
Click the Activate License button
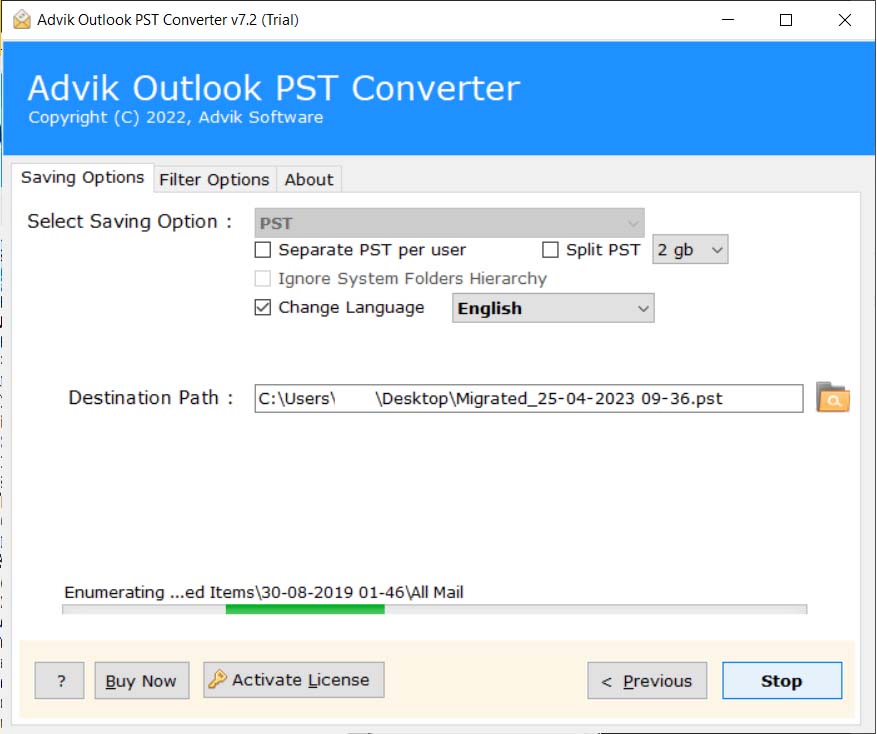(294, 680)
